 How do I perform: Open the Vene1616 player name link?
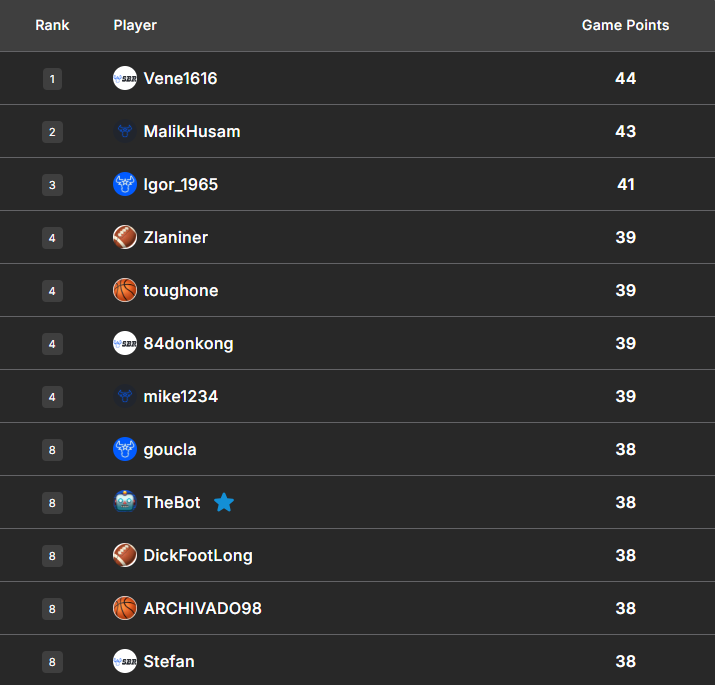pyautogui.click(x=180, y=78)
